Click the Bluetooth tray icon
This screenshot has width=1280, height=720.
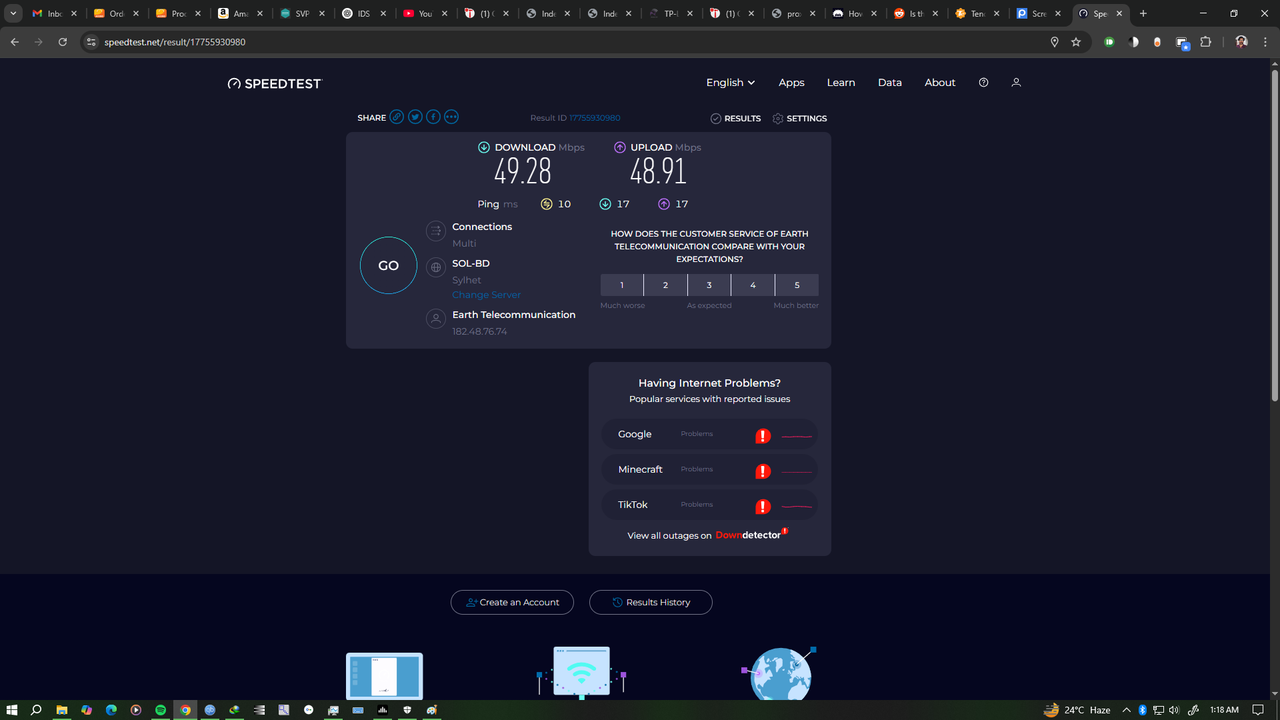pos(1142,710)
